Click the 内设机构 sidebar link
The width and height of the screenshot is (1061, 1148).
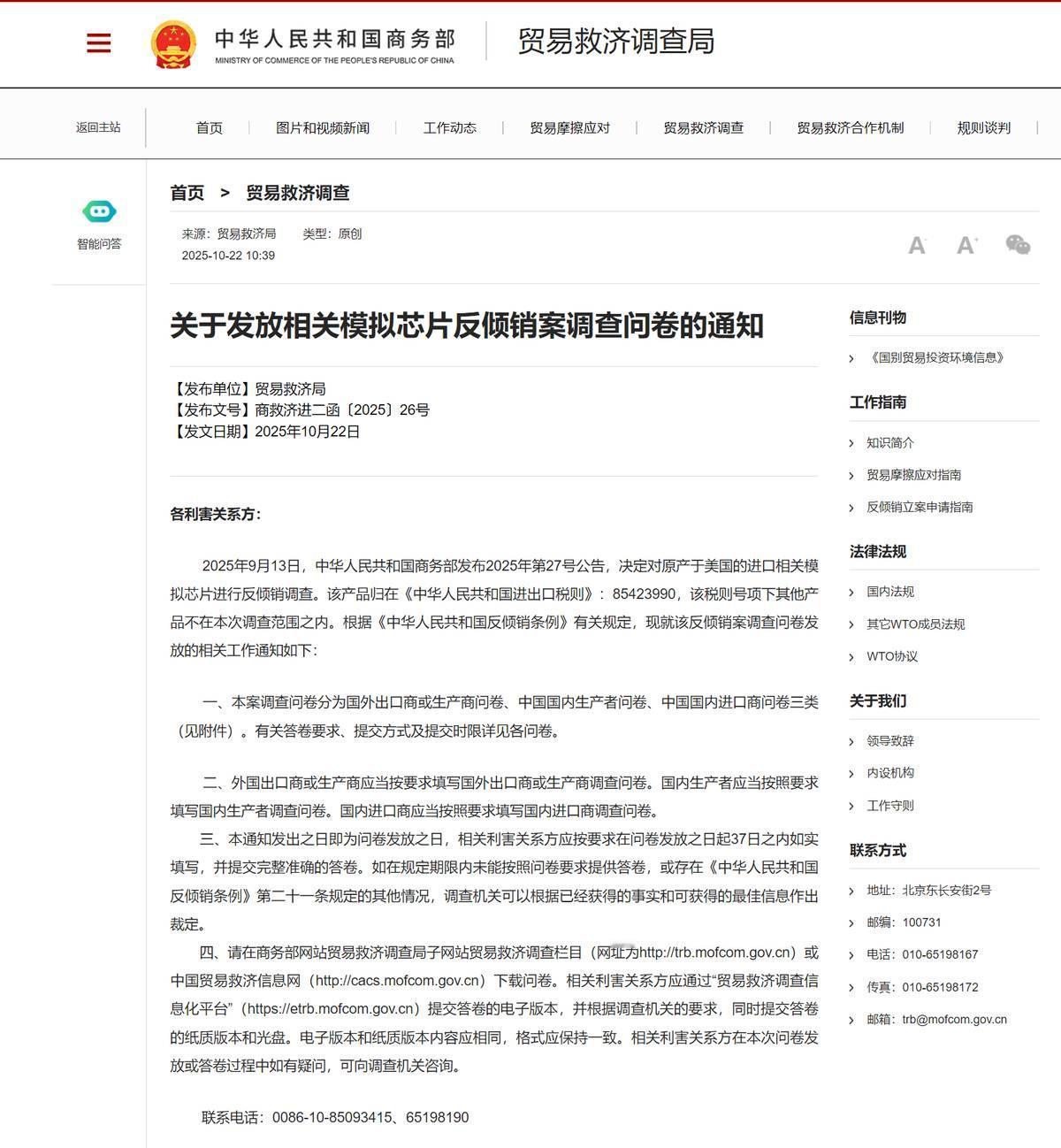889,773
